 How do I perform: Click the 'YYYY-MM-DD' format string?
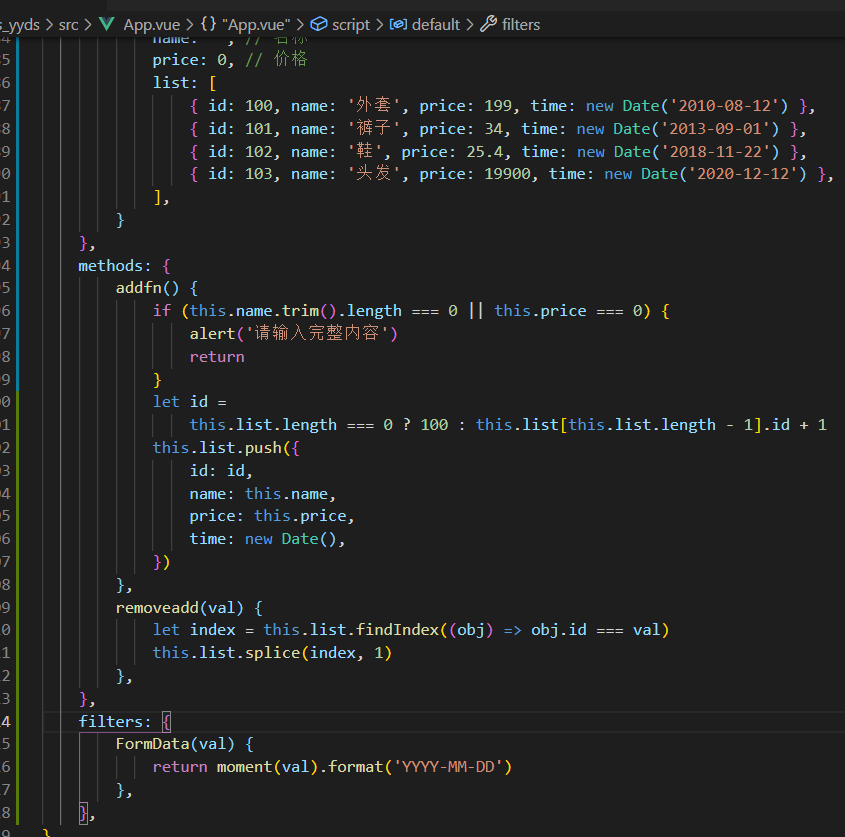point(448,767)
